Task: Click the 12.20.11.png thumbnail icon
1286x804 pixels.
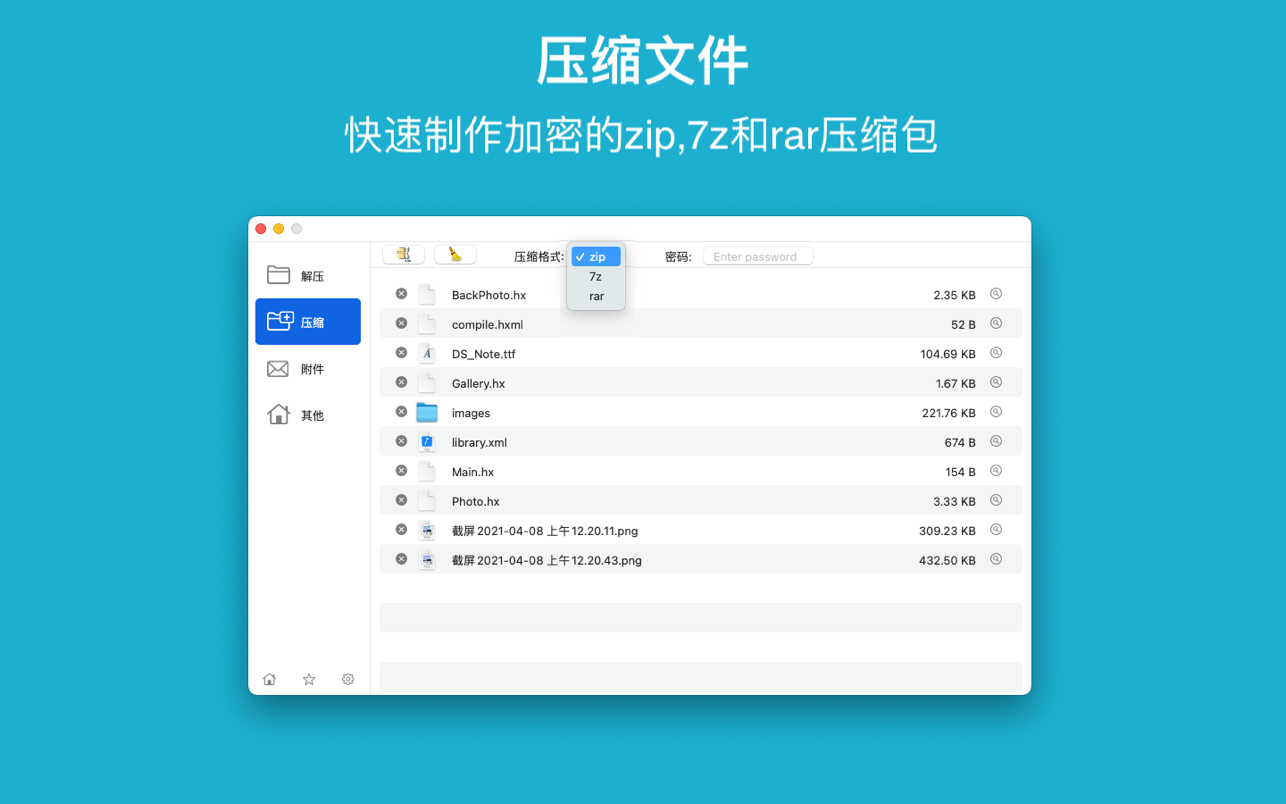Action: (x=427, y=530)
